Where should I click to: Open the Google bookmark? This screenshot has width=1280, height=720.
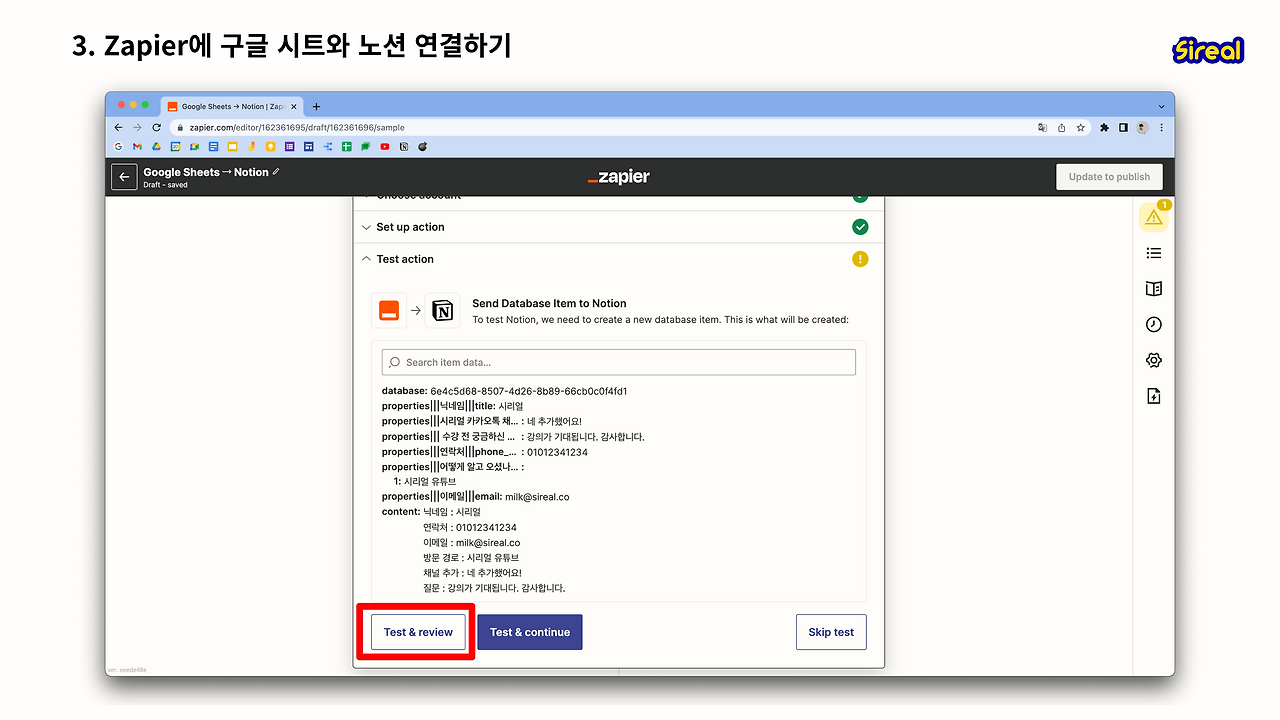click(118, 146)
